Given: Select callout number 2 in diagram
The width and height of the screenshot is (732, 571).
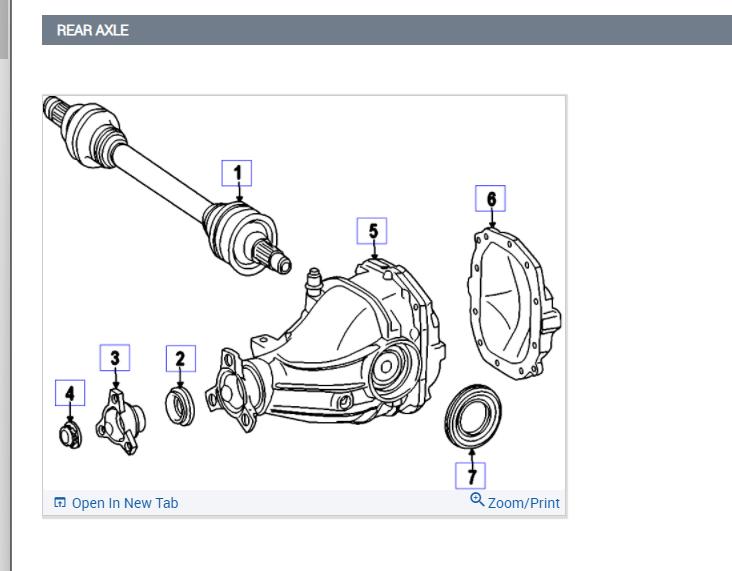Looking at the screenshot, I should click(181, 359).
